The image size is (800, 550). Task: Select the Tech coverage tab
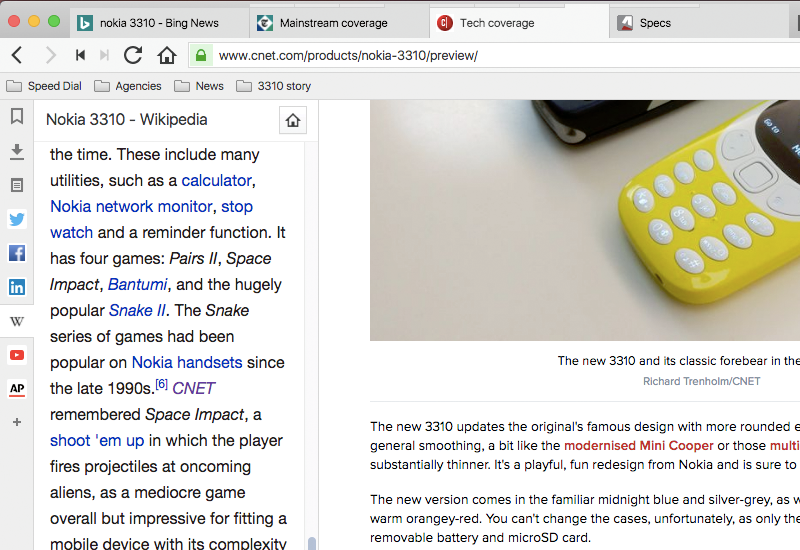click(519, 23)
